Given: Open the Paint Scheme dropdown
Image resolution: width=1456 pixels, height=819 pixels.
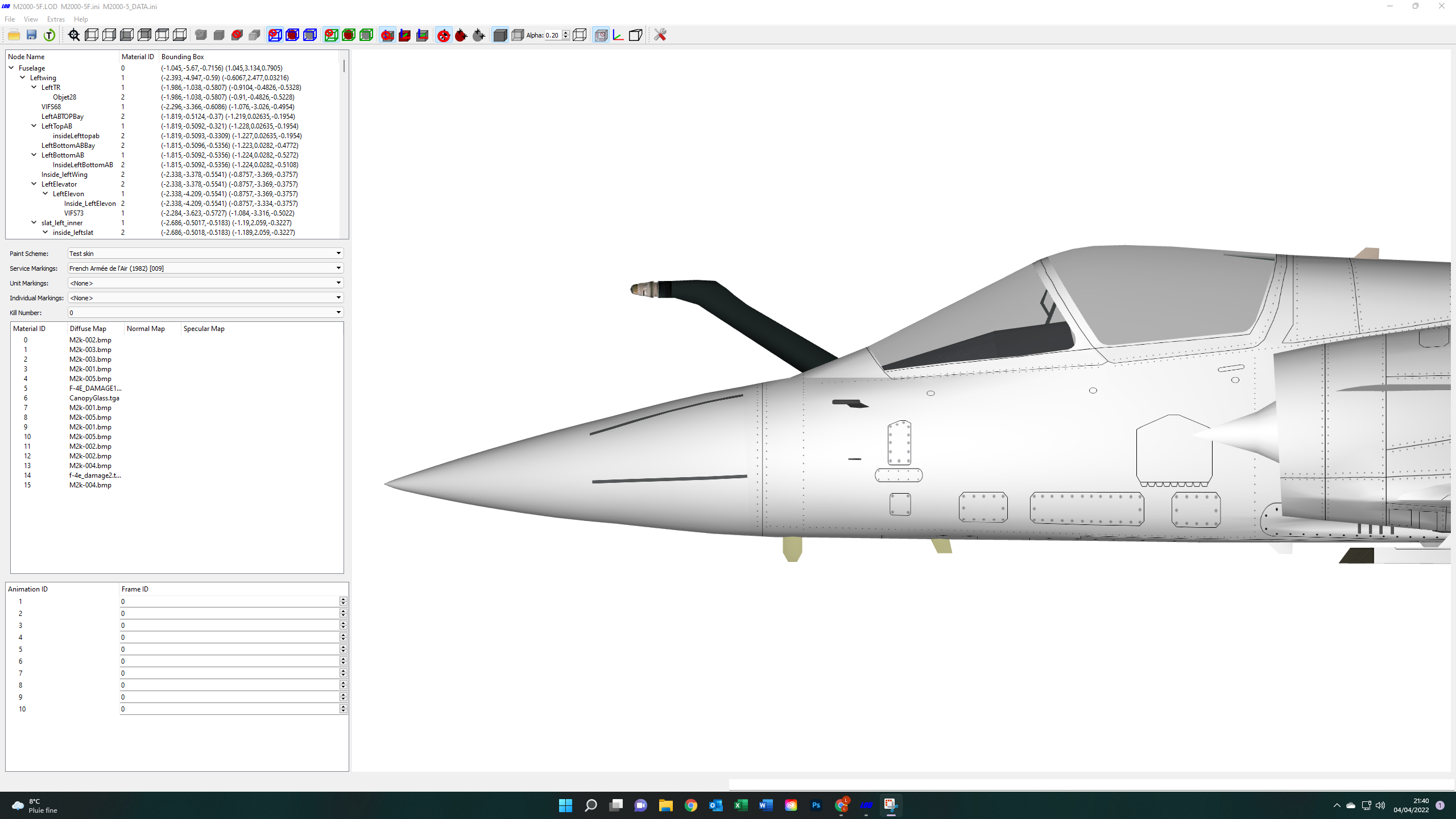Looking at the screenshot, I should pyautogui.click(x=206, y=253).
